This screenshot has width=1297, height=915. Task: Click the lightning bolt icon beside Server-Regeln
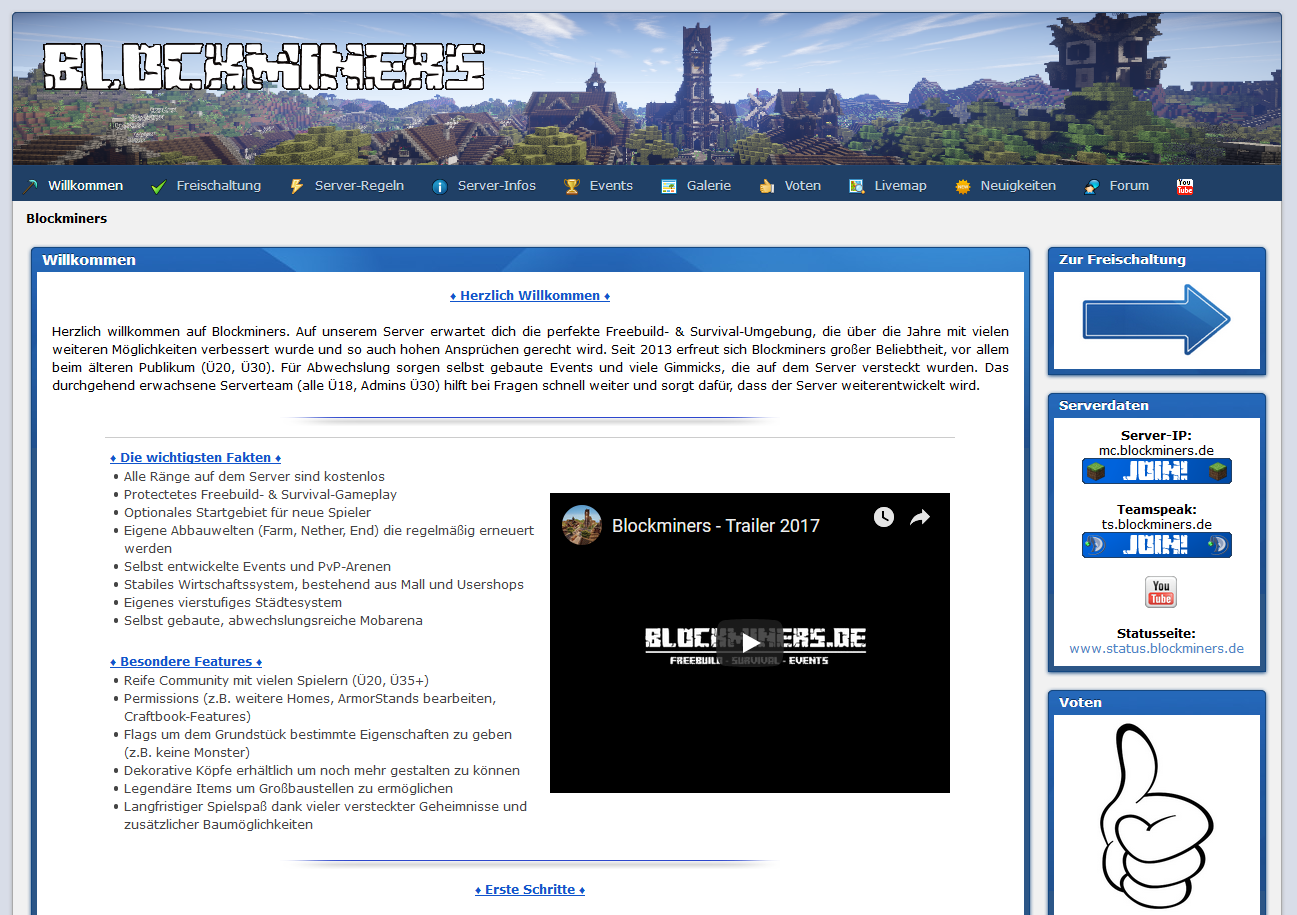[297, 186]
